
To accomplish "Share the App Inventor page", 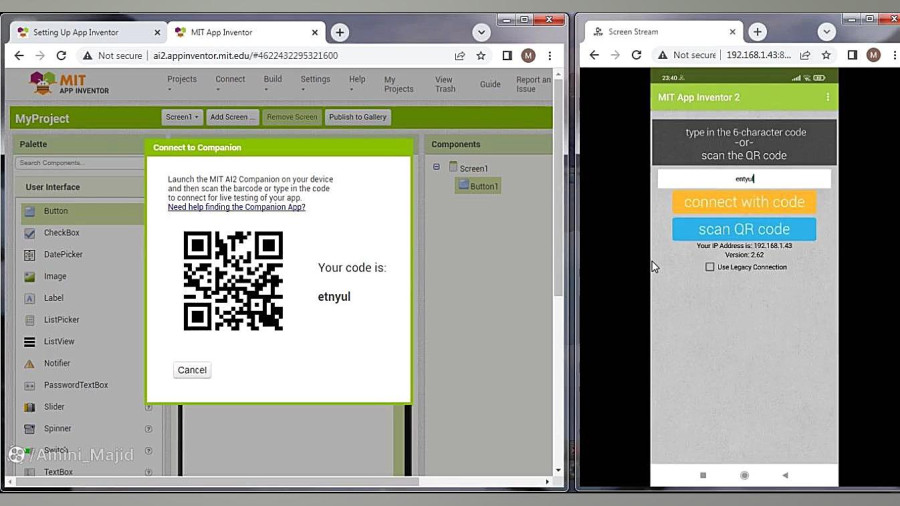I will tap(460, 56).
